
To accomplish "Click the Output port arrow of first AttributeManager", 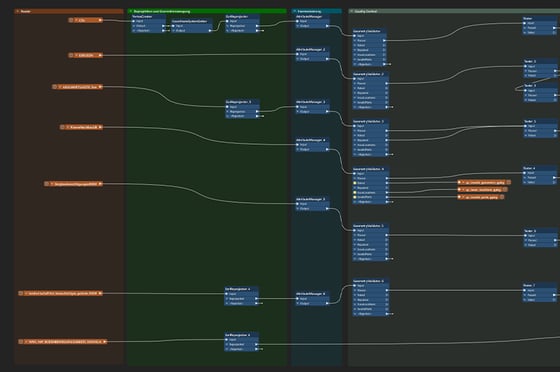I will 327,26.
